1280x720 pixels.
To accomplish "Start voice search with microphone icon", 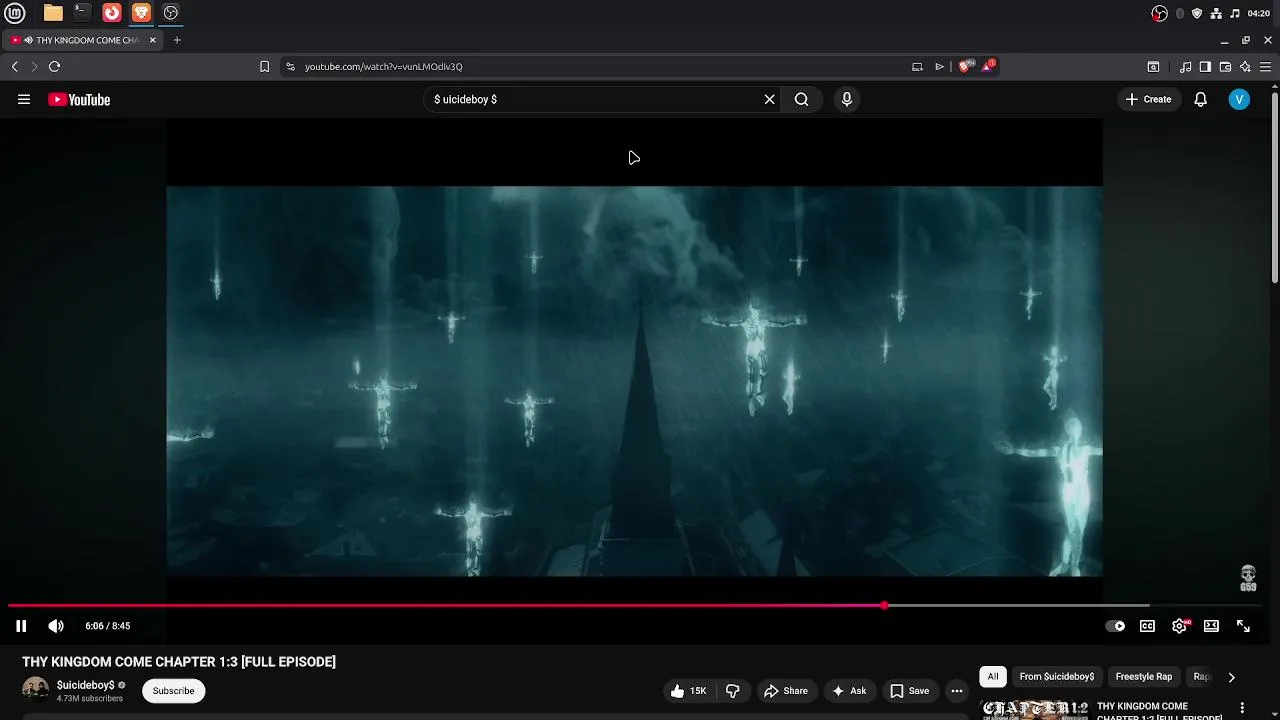I will pyautogui.click(x=847, y=99).
